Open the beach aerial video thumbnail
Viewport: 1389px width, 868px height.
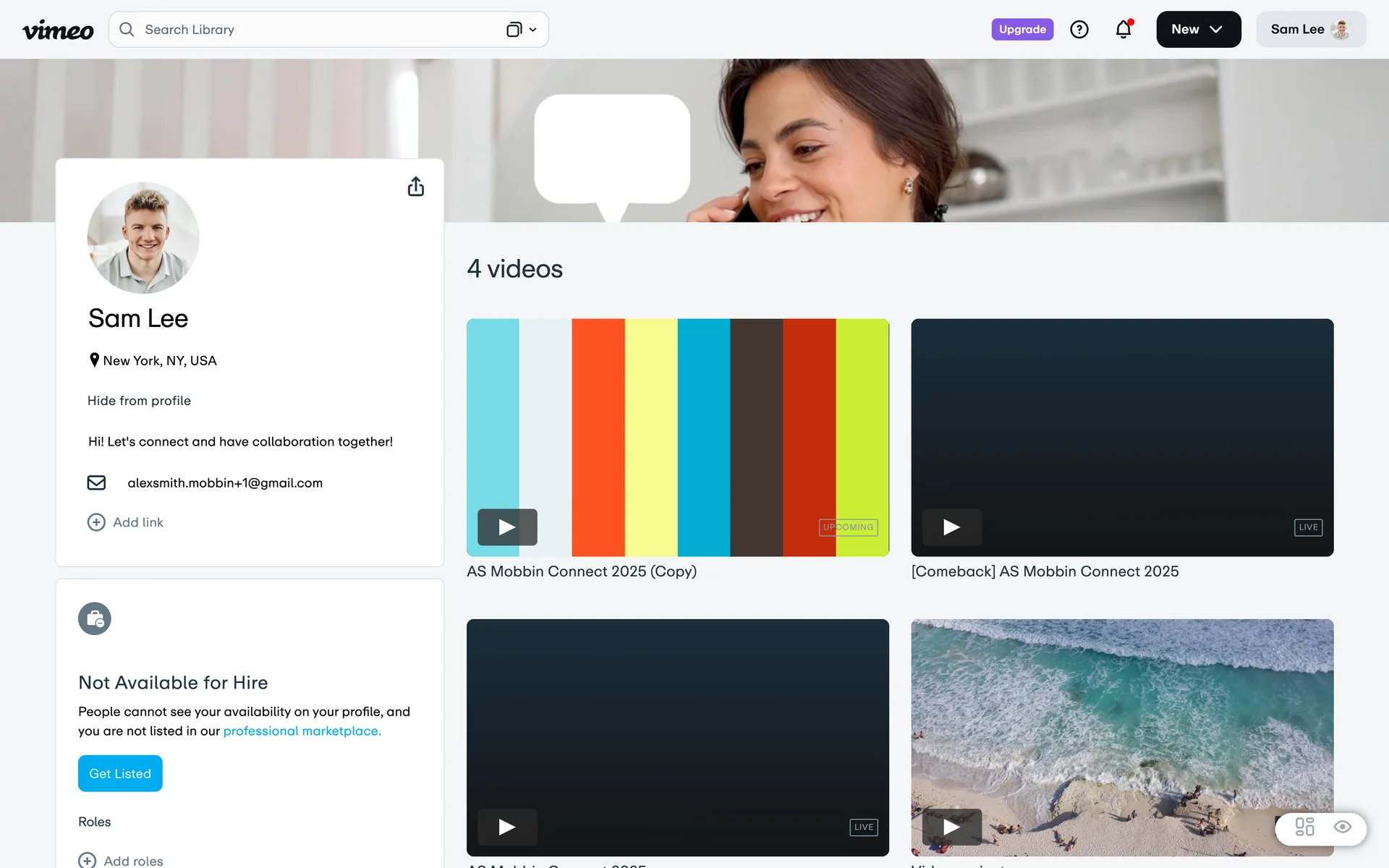1121,723
